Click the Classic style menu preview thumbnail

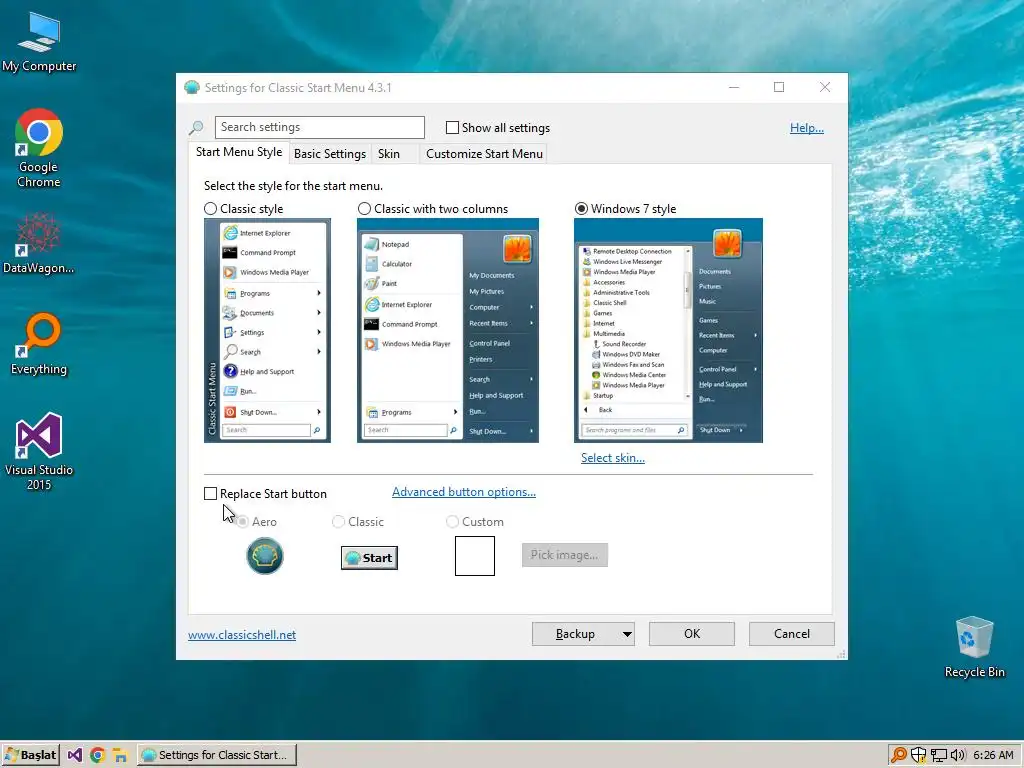tap(267, 330)
